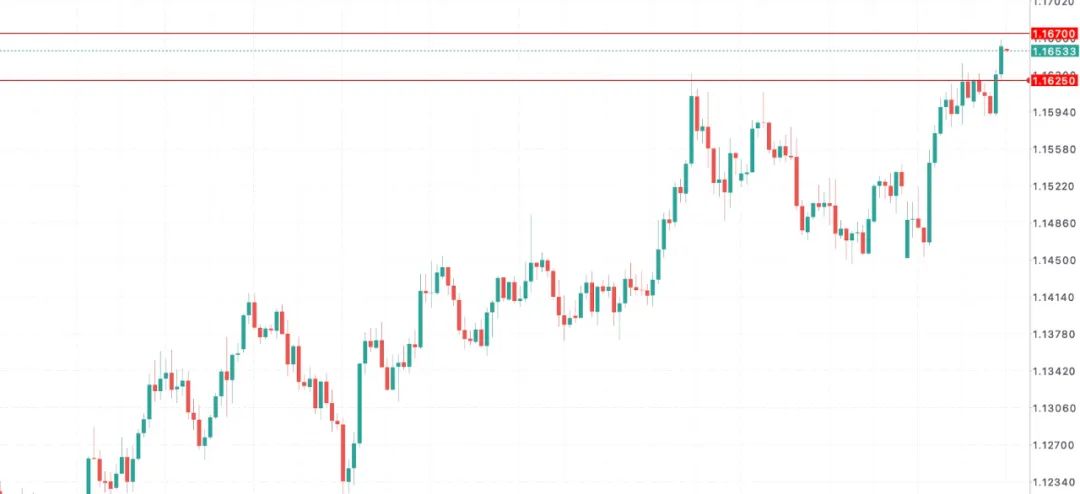Viewport: 1080px width, 494px height.
Task: Click the 1.15220 price axis label
Action: (1054, 187)
